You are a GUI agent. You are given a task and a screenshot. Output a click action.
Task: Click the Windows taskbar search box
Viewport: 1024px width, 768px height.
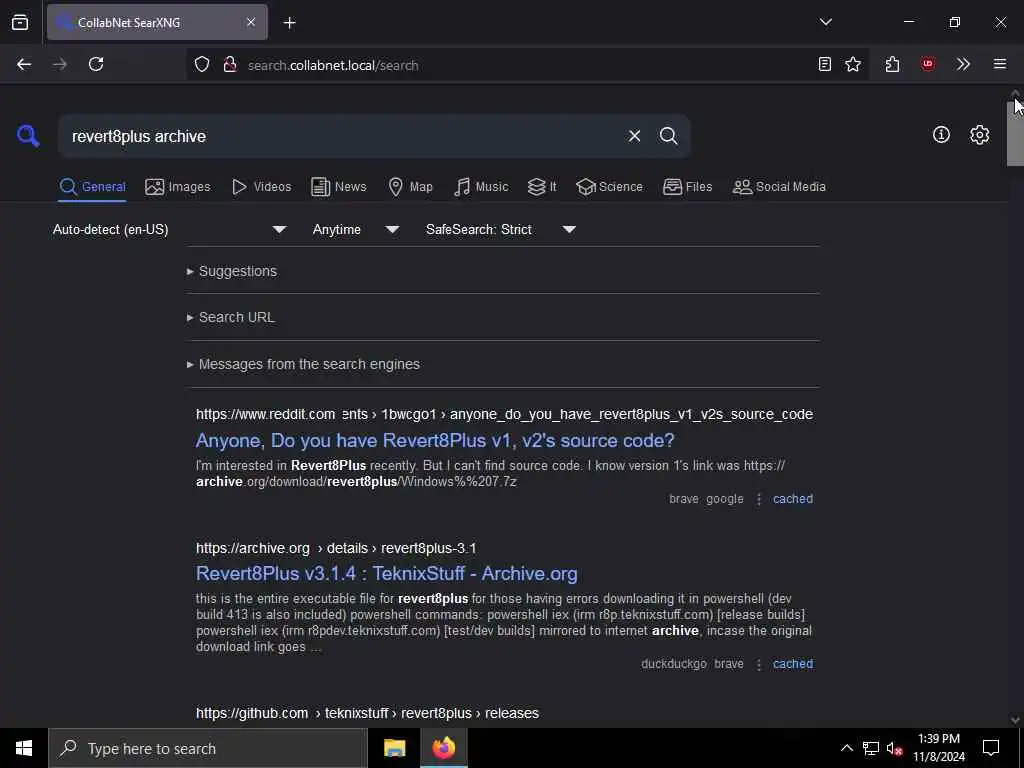pyautogui.click(x=208, y=748)
